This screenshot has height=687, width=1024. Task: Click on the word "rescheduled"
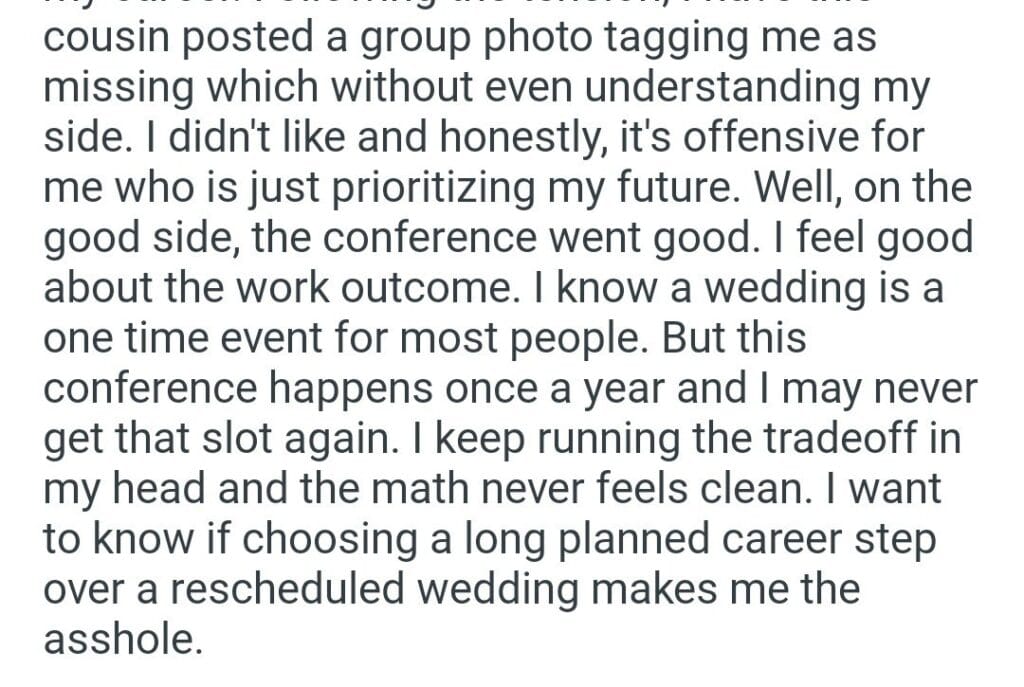pos(289,588)
